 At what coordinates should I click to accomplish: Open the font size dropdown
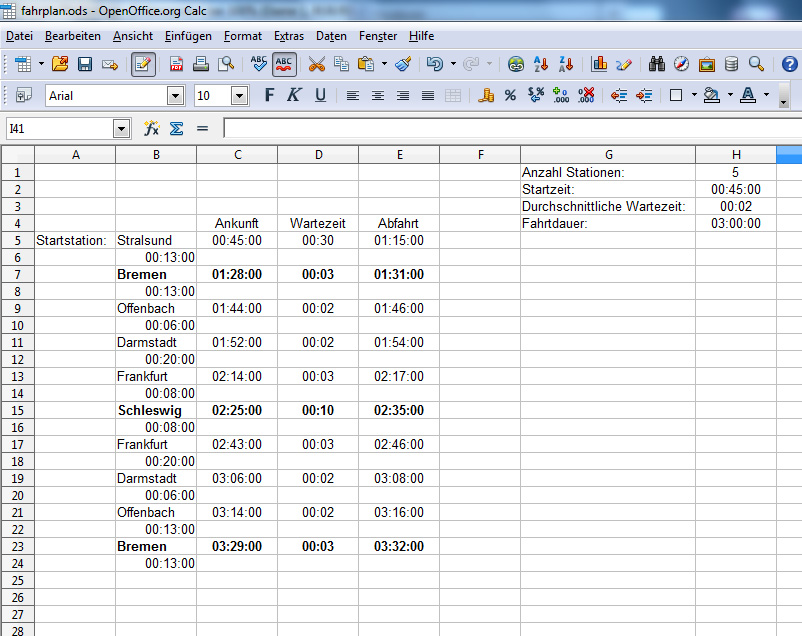coord(239,96)
